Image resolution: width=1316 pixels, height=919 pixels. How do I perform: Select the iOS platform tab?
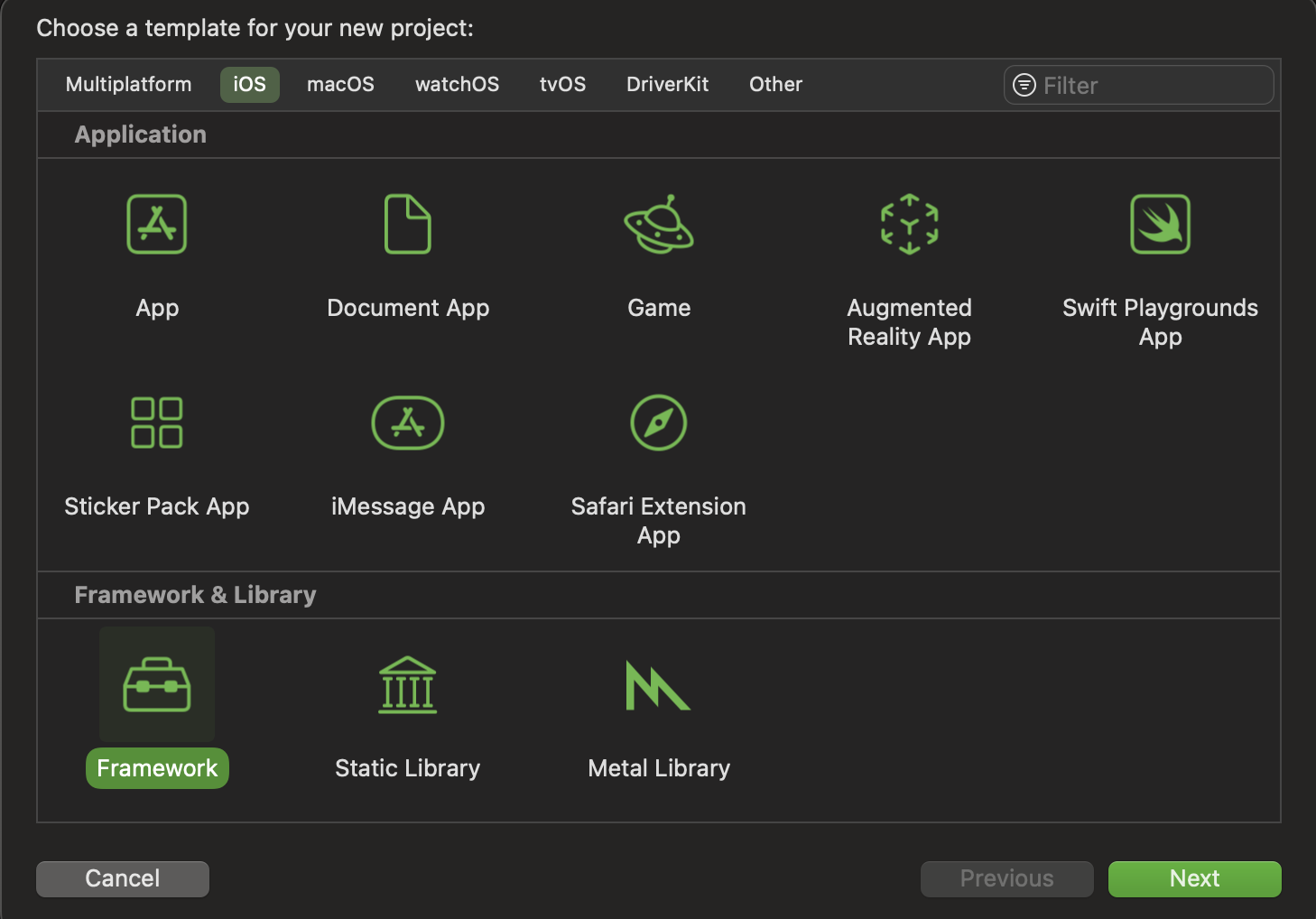(x=250, y=84)
